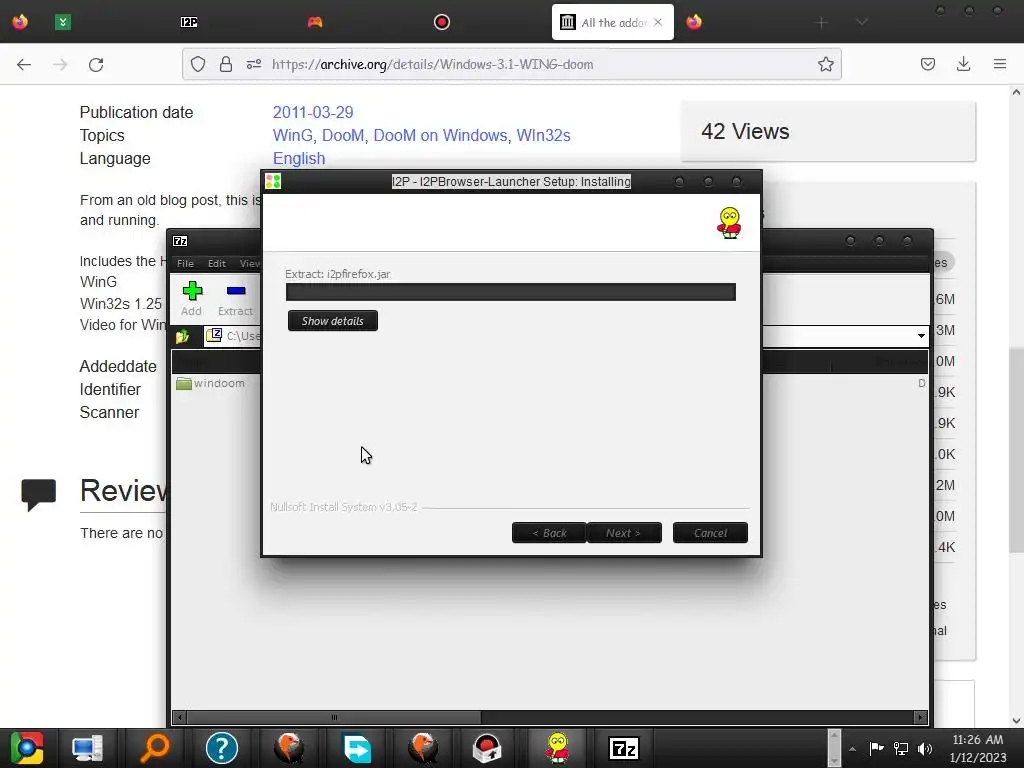
Task: Open the blue arrow file transfer taskbar icon
Action: pyautogui.click(x=357, y=748)
